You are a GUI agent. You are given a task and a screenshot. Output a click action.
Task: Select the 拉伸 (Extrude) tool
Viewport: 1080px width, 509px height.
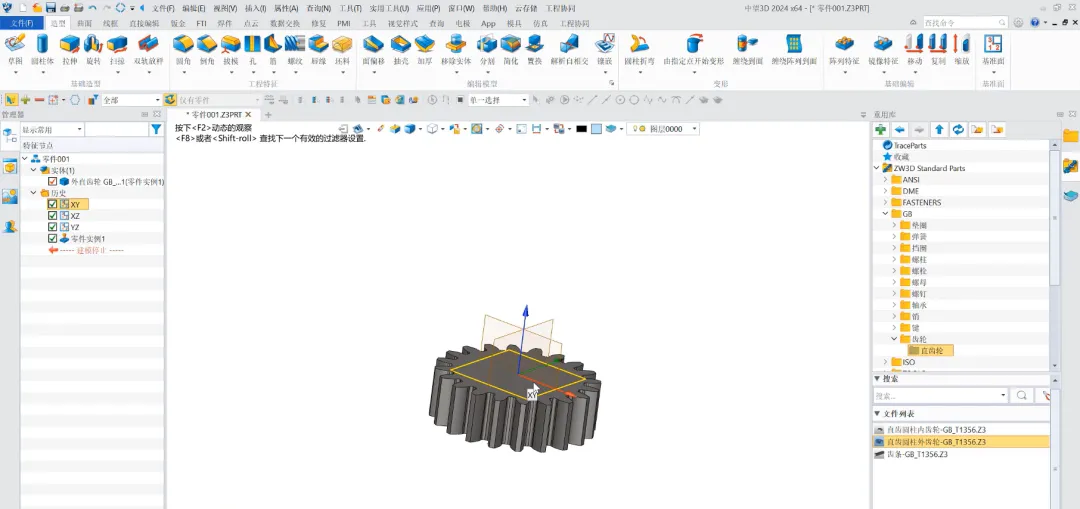click(70, 47)
